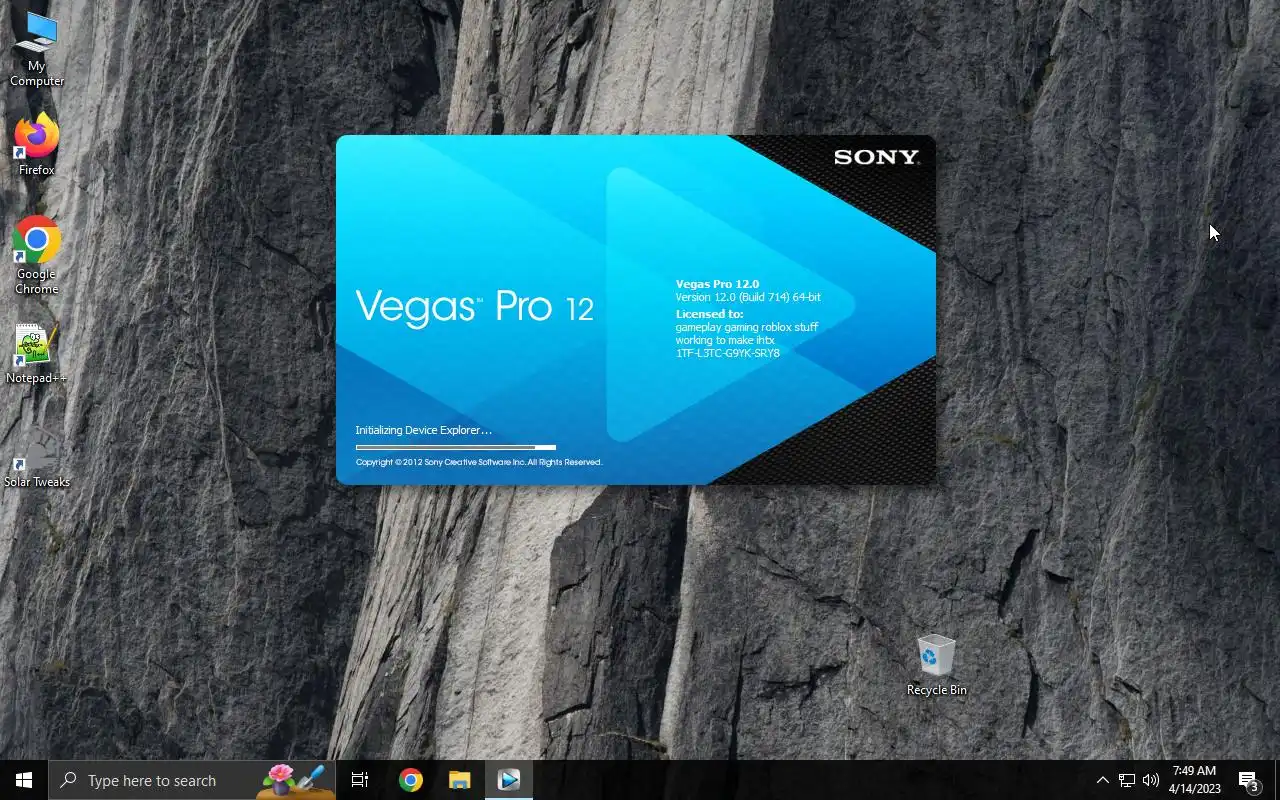The width and height of the screenshot is (1280, 800).
Task: Launch Chrome from the taskbar
Action: click(410, 780)
